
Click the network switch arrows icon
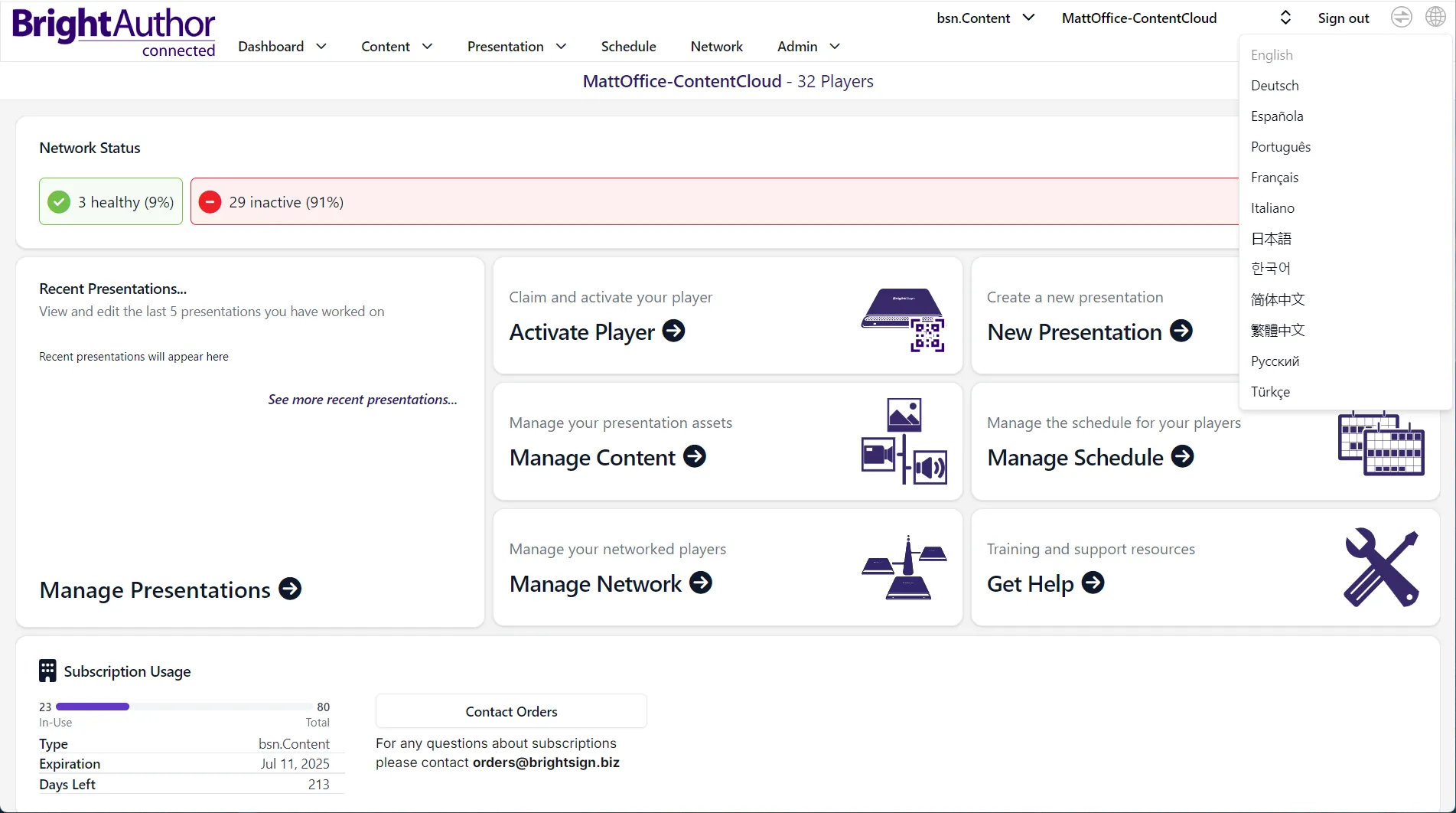pyautogui.click(x=1401, y=17)
